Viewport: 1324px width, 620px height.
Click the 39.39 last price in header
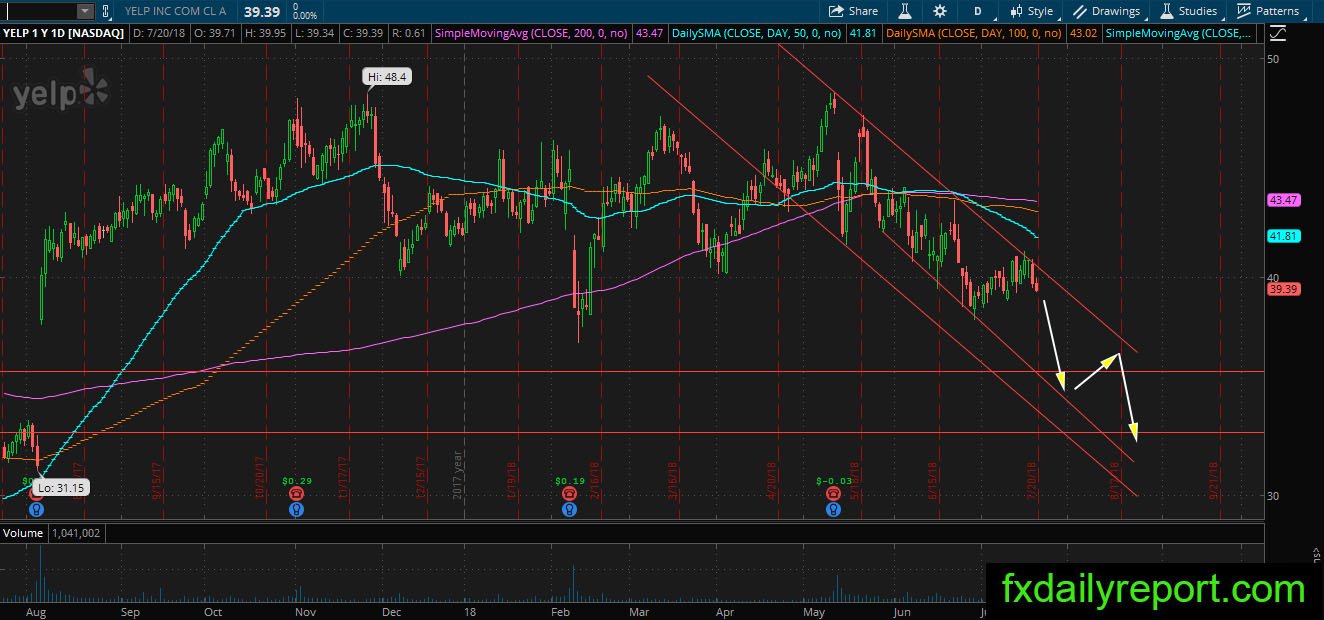[260, 11]
